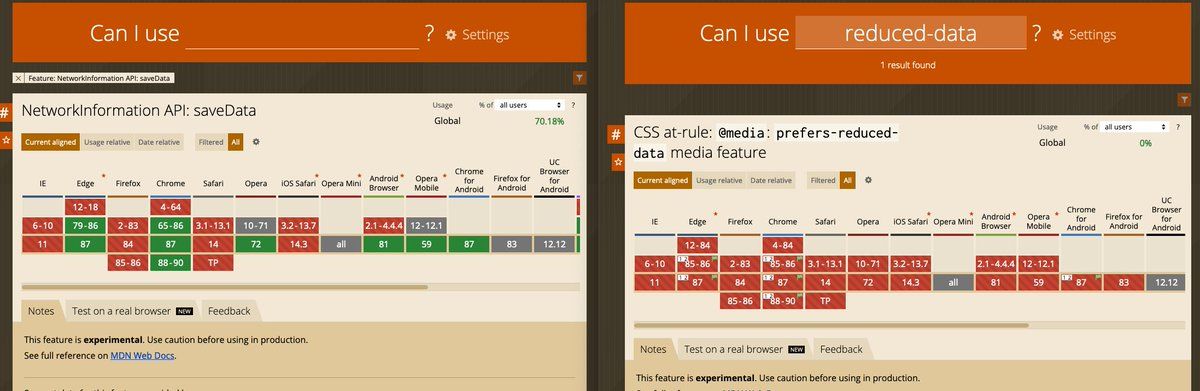Click the filter funnel icon in right pane
The height and width of the screenshot is (391, 1200).
point(1185,100)
